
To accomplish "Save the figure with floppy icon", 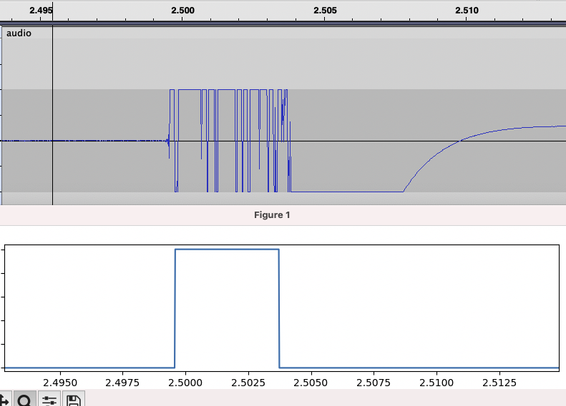I will click(74, 400).
